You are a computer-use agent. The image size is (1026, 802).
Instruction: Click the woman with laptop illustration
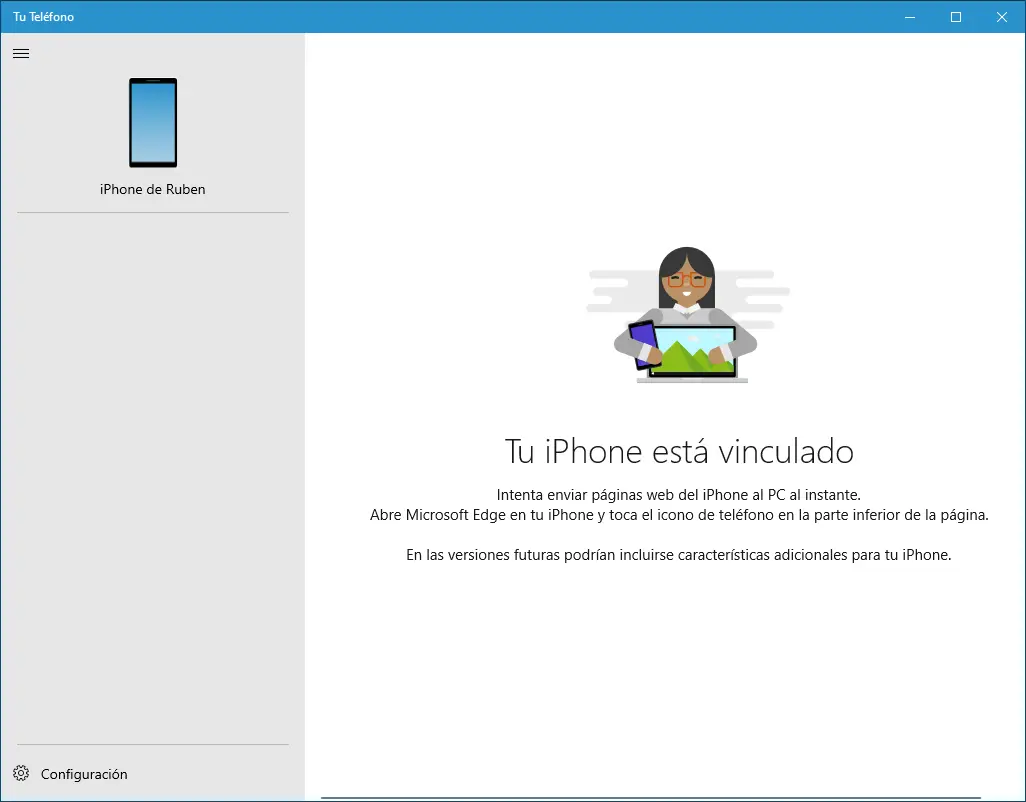687,315
